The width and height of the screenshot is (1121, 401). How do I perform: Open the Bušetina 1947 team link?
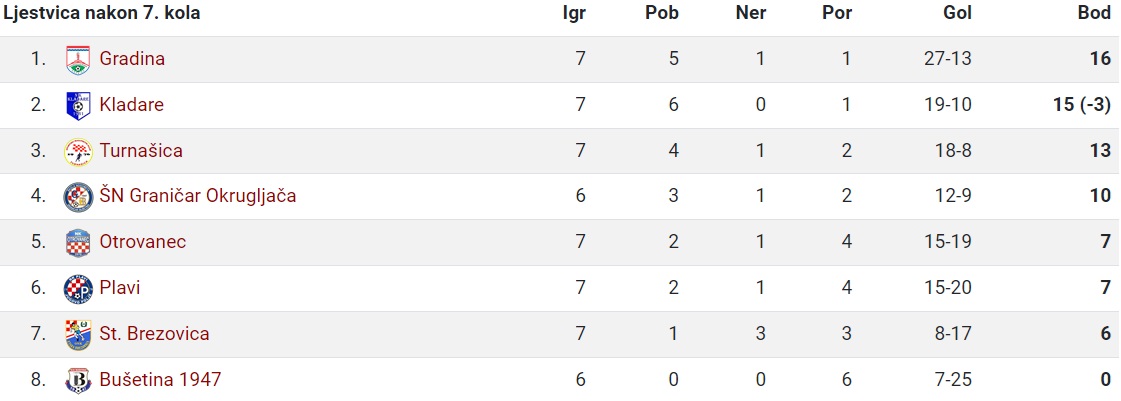[160, 379]
